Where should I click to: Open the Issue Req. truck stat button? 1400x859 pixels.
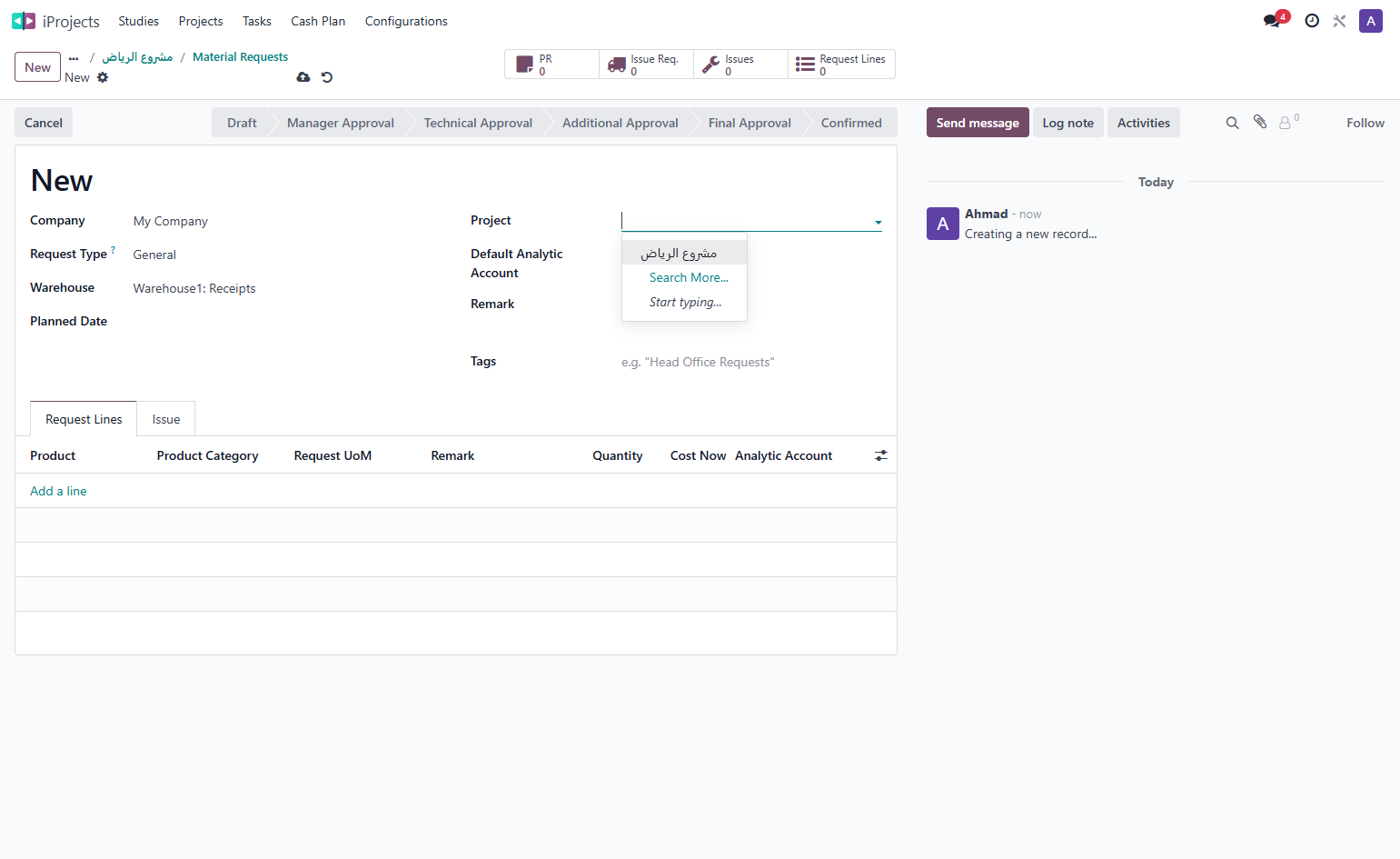point(646,65)
